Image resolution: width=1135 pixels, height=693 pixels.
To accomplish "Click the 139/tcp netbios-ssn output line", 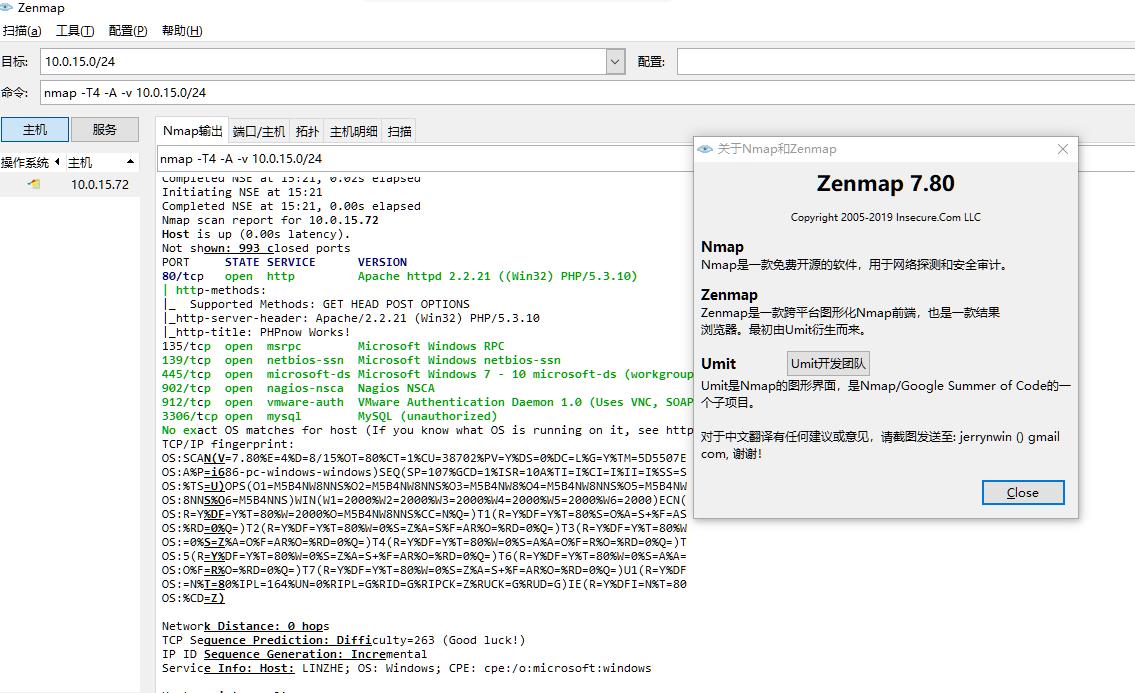I will click(x=361, y=360).
